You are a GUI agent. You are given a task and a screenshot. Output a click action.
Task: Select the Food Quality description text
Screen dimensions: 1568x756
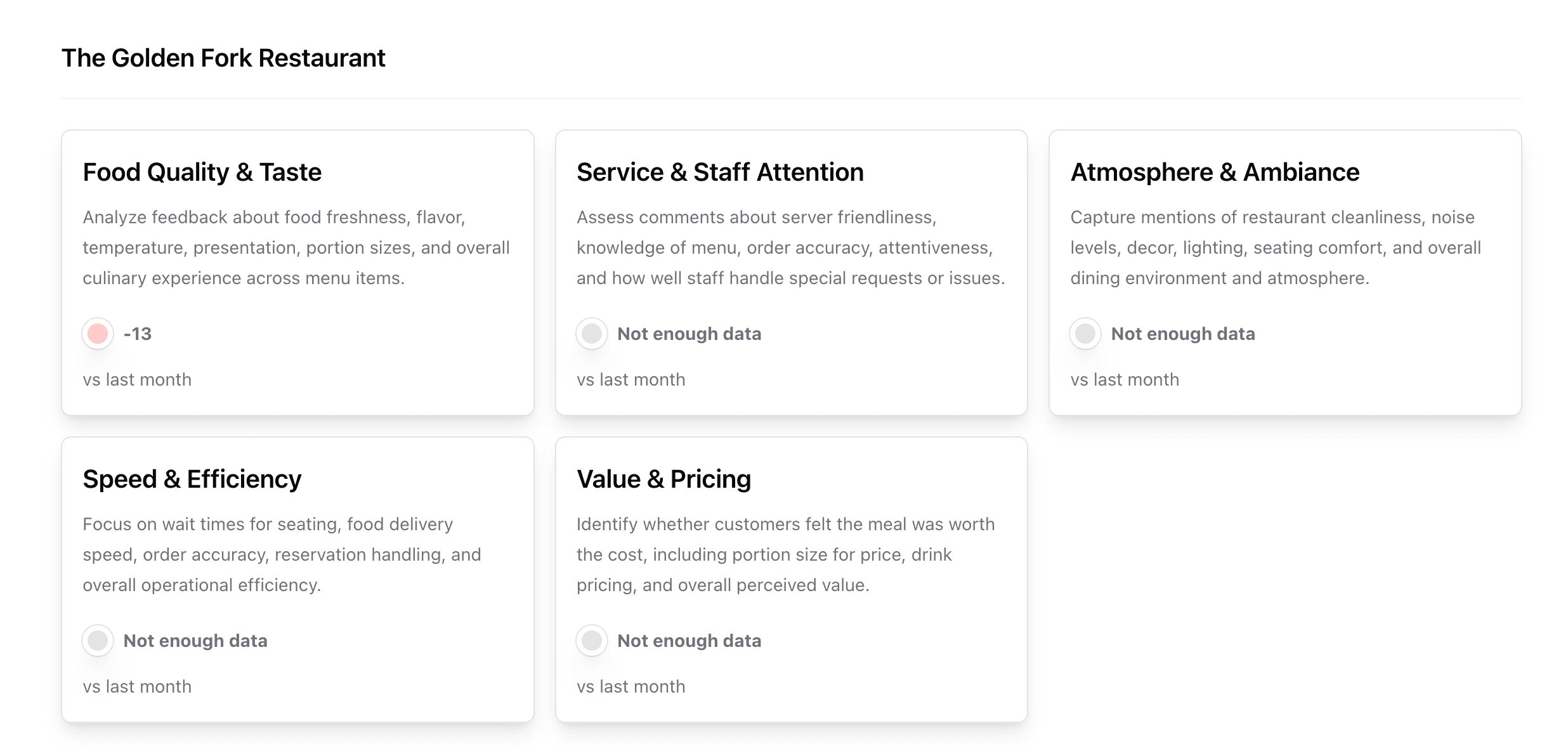[x=296, y=247]
